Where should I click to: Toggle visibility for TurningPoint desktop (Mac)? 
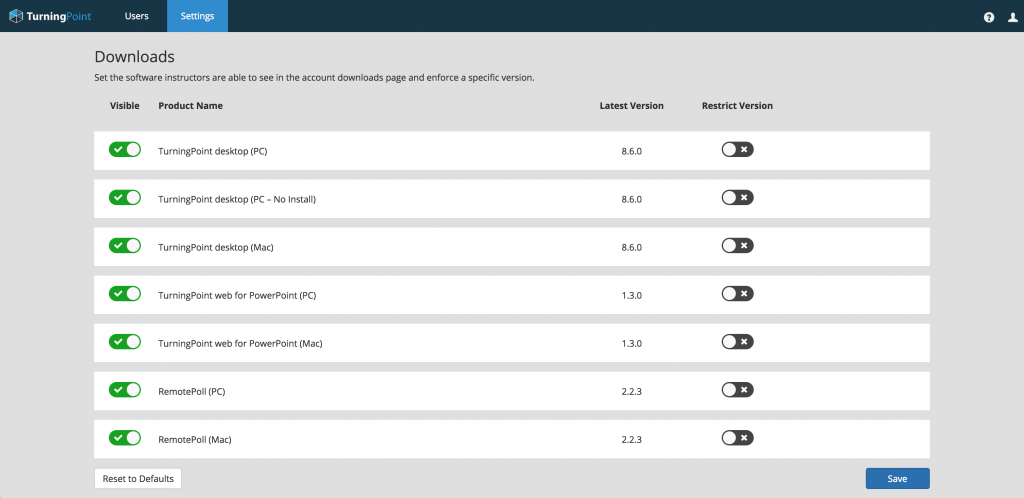click(x=125, y=246)
